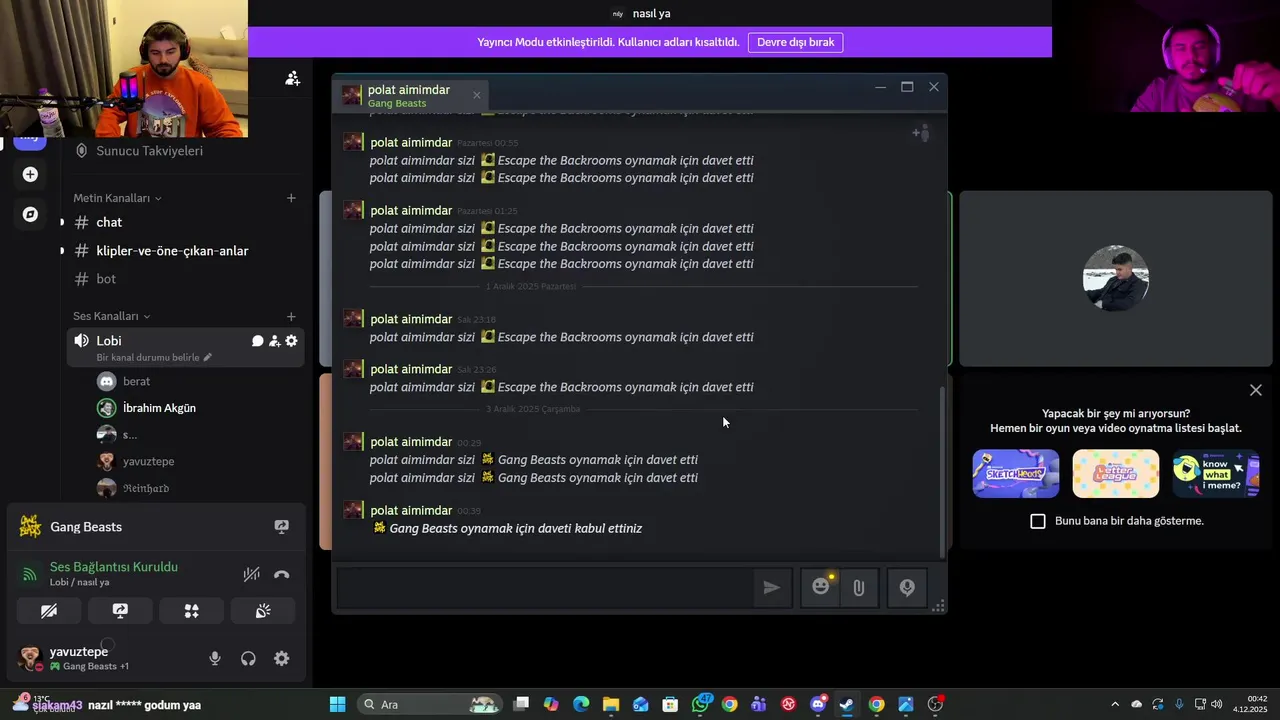Image resolution: width=1280 pixels, height=720 pixels.
Task: Open File Explorer from the taskbar
Action: coord(611,704)
